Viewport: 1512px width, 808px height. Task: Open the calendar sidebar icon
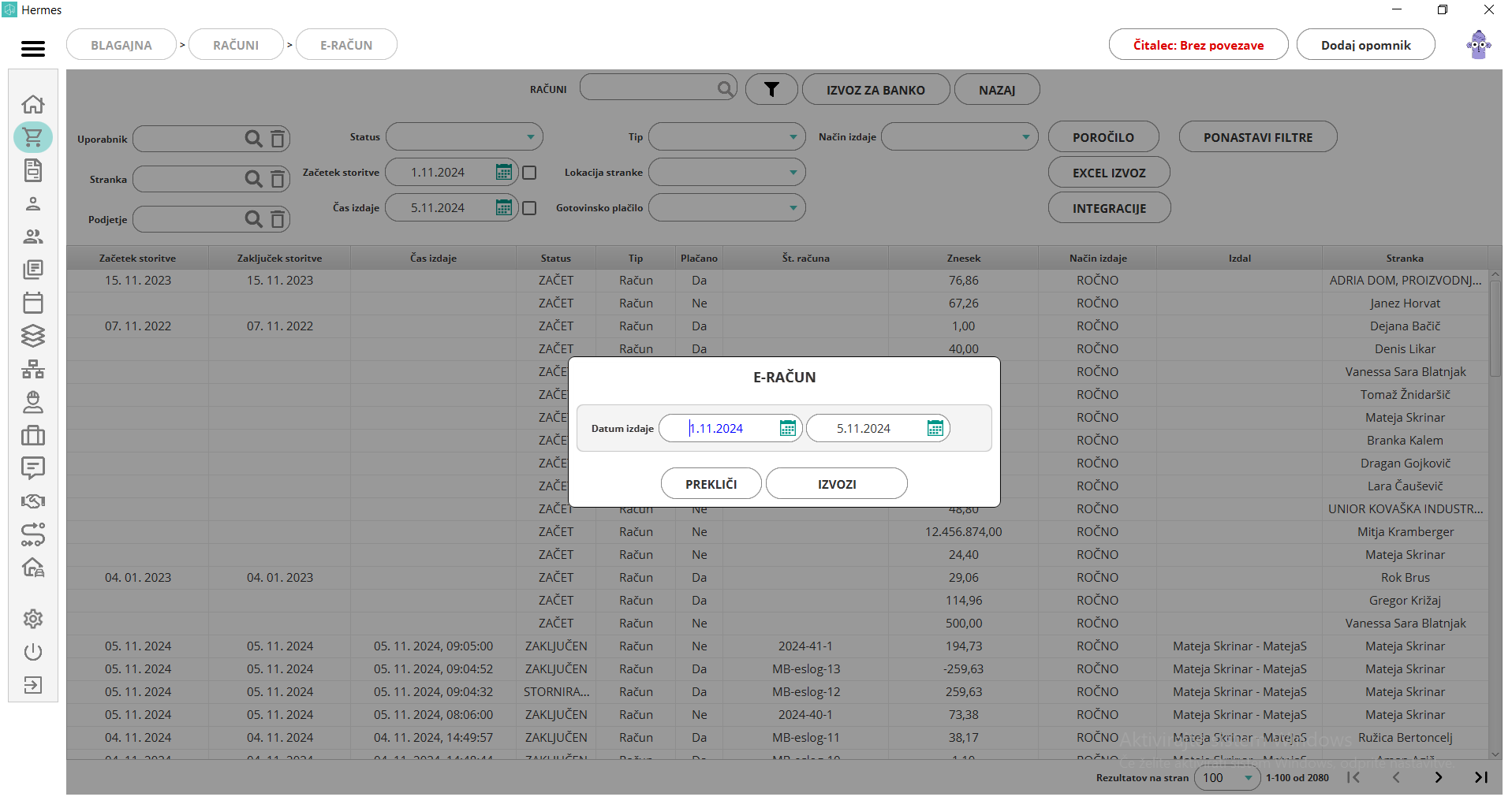33,303
